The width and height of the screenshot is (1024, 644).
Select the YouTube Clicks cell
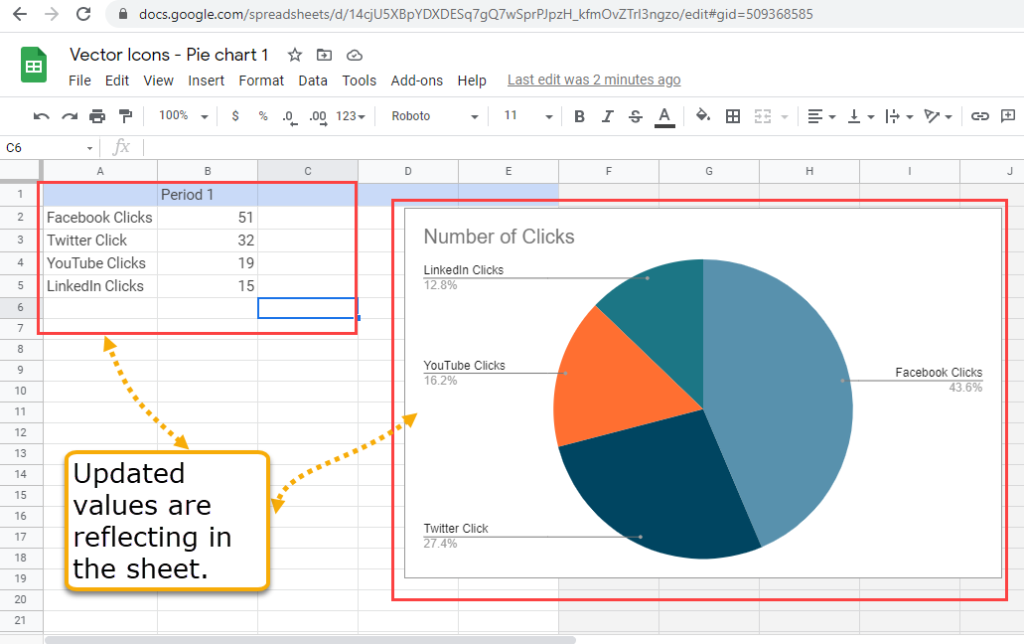tap(100, 263)
